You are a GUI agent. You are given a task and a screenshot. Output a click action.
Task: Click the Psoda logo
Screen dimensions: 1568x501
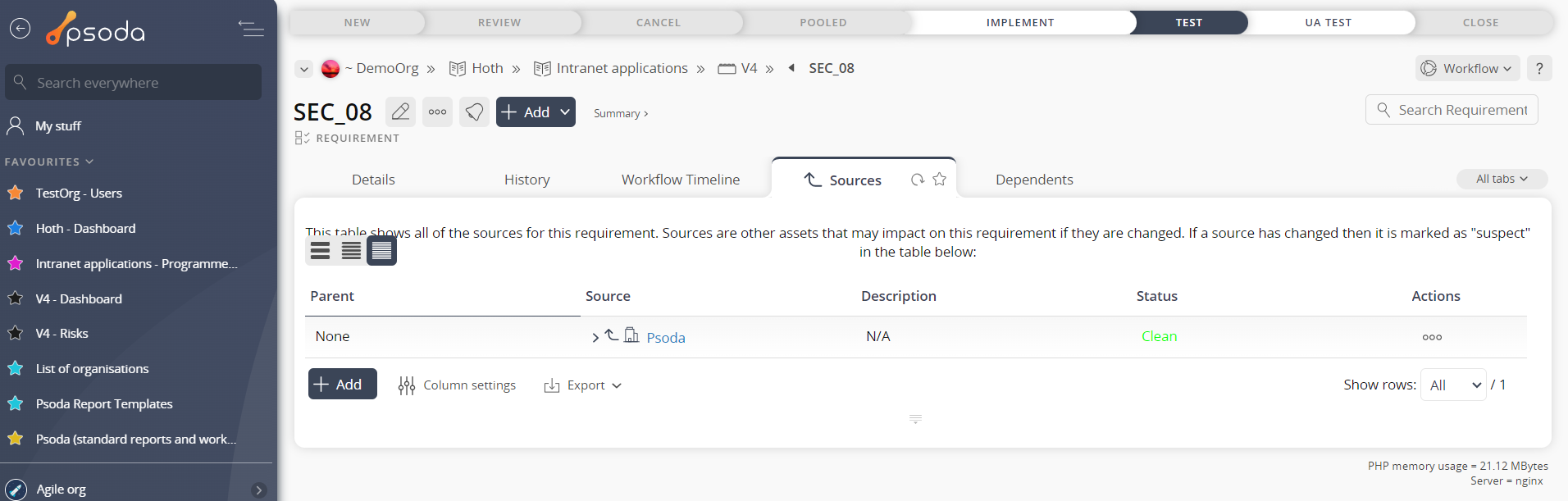95,30
